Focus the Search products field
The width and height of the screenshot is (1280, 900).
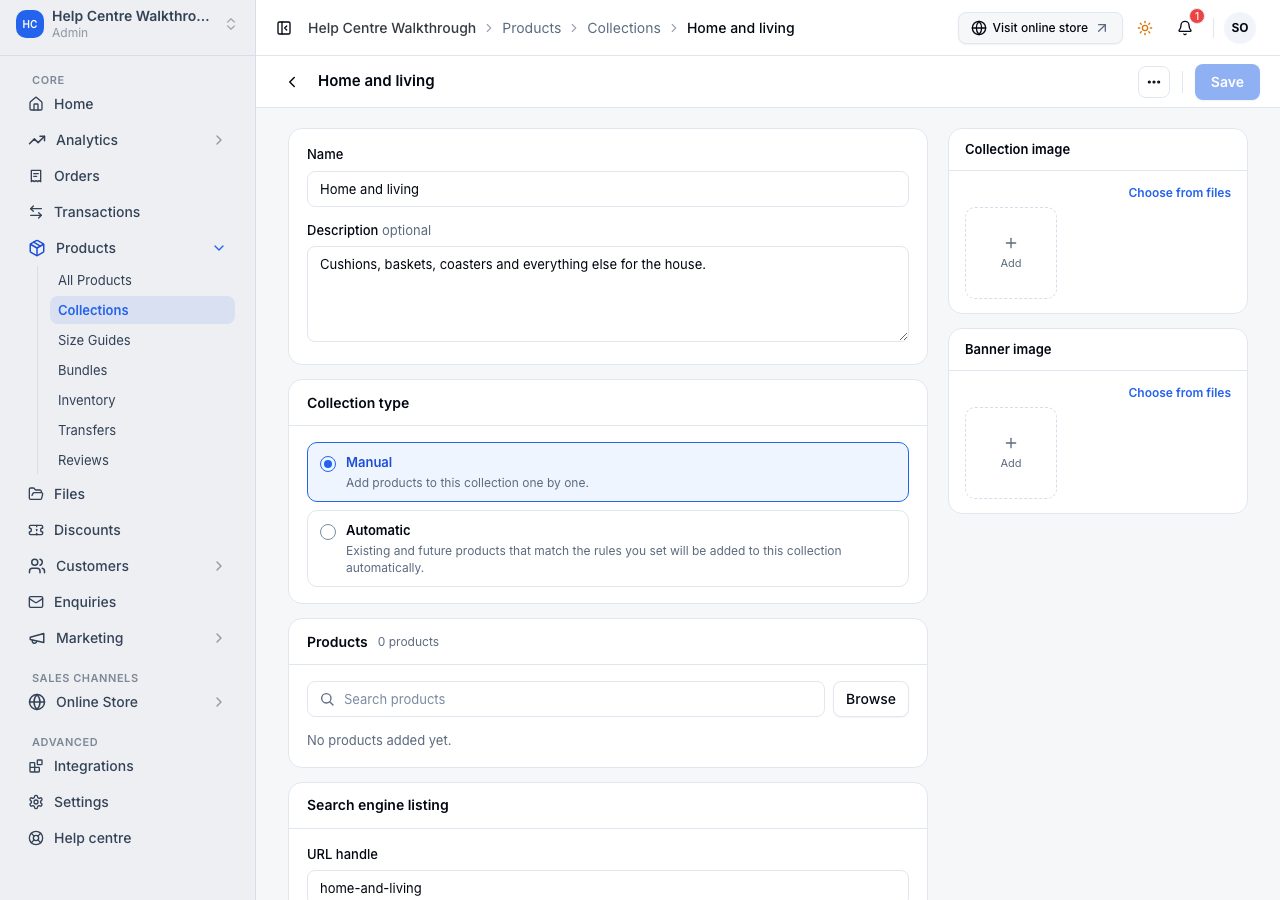(x=566, y=699)
